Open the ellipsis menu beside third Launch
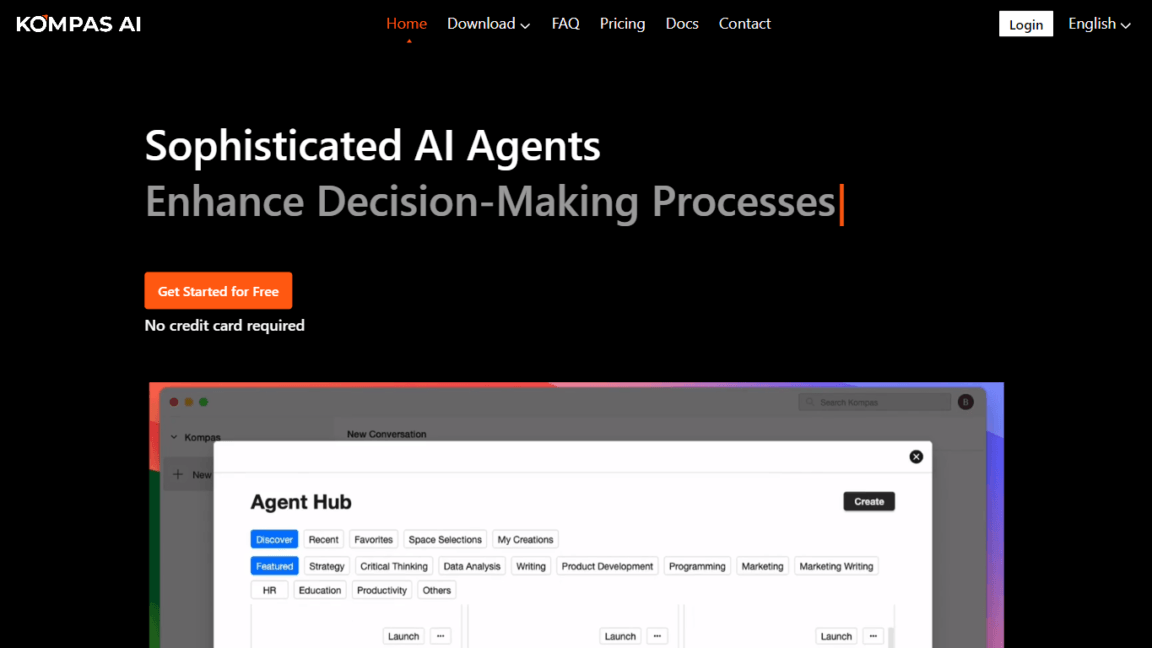Viewport: 1152px width, 648px height. (x=873, y=636)
